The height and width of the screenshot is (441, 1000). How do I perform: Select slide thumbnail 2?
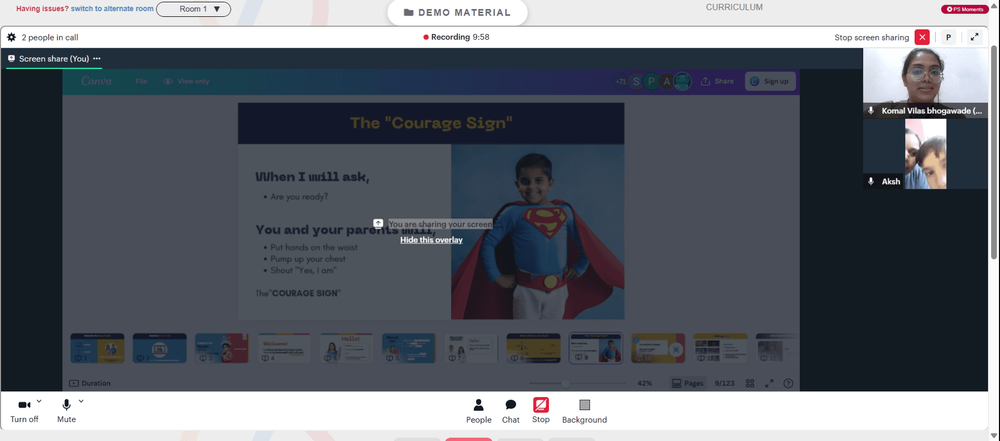(x=159, y=348)
